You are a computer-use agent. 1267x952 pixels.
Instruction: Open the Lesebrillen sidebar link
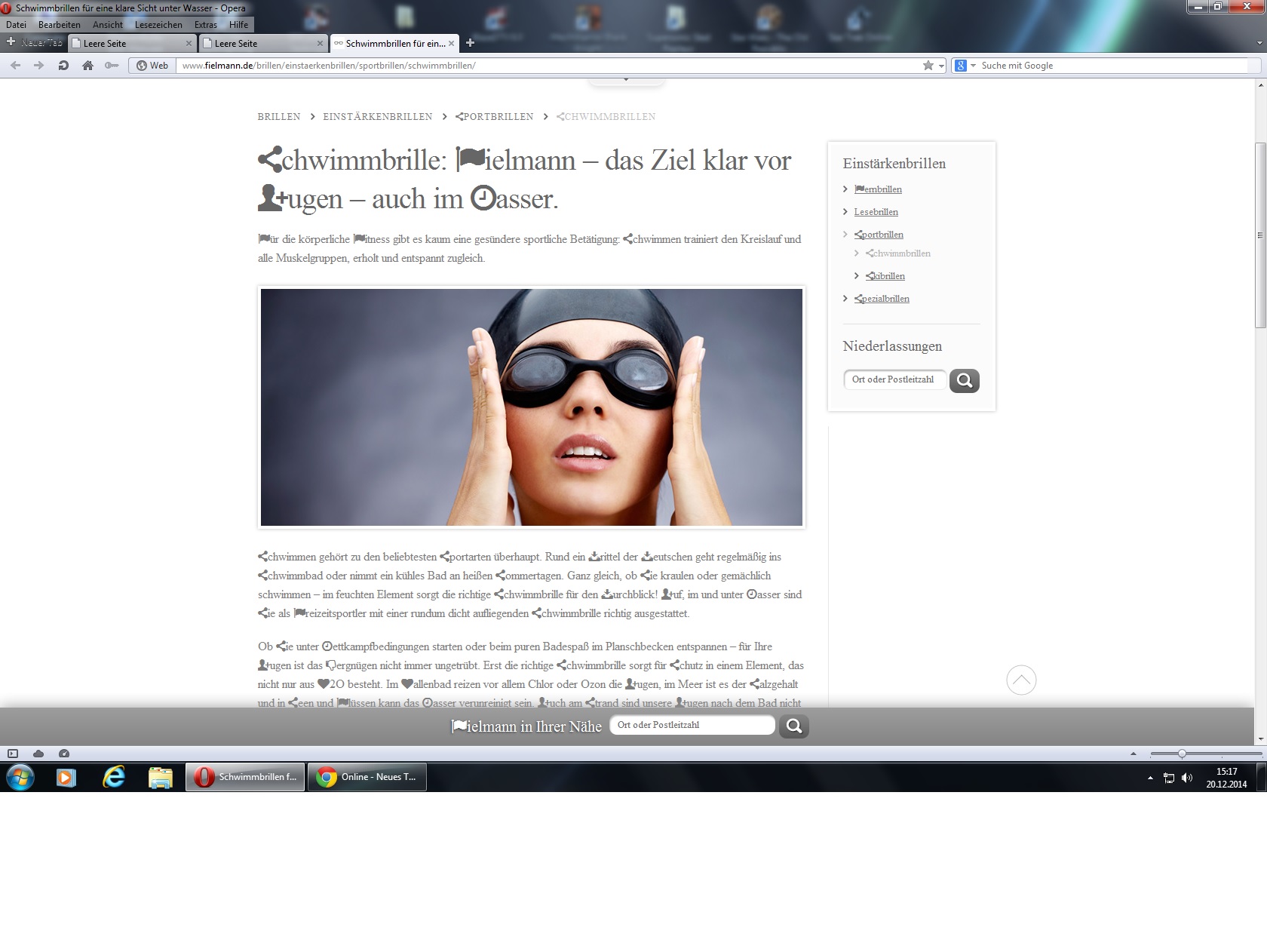[876, 212]
